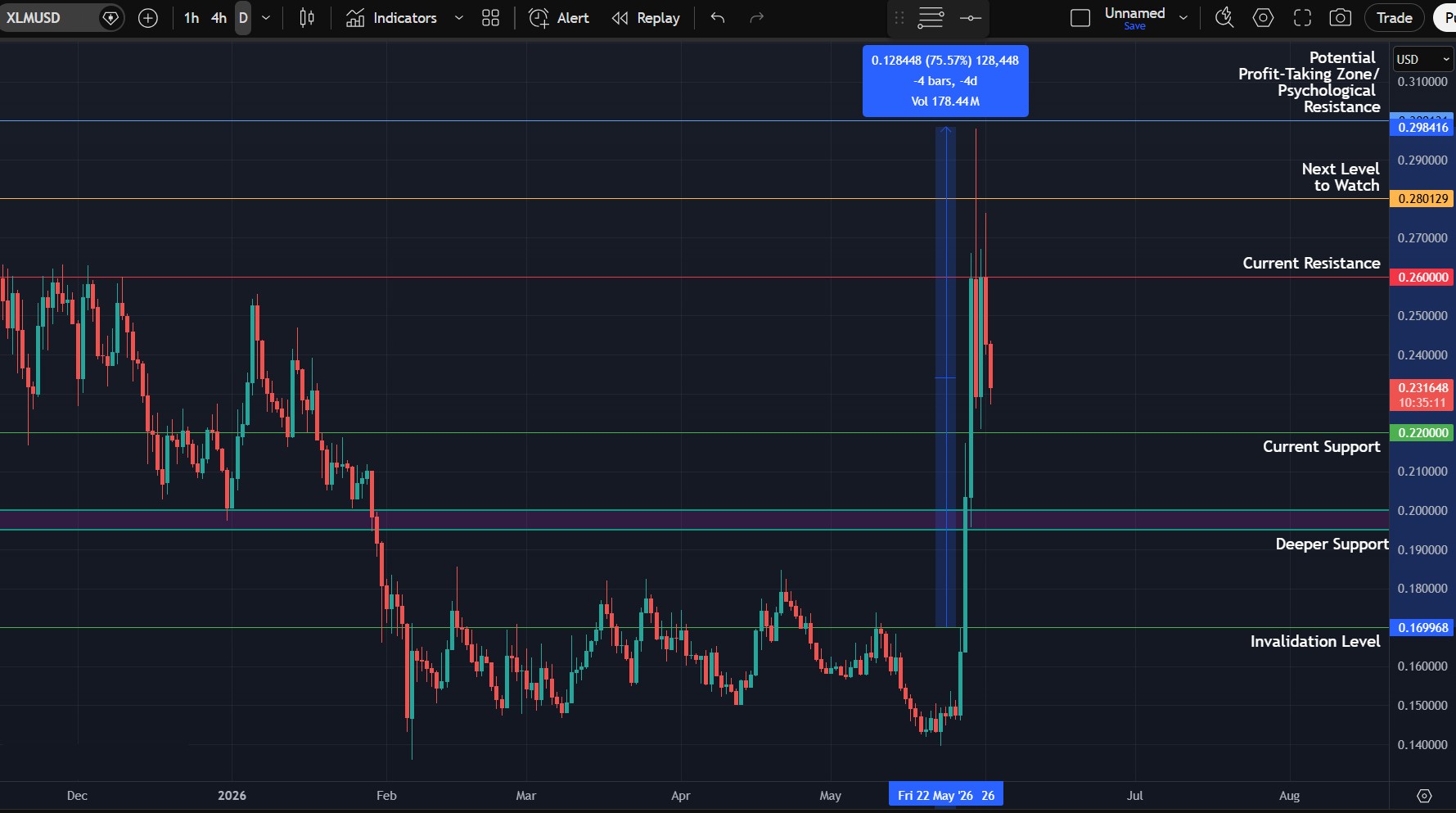The height and width of the screenshot is (813, 1456).
Task: Open the indicator templates grid icon
Action: pyautogui.click(x=490, y=18)
